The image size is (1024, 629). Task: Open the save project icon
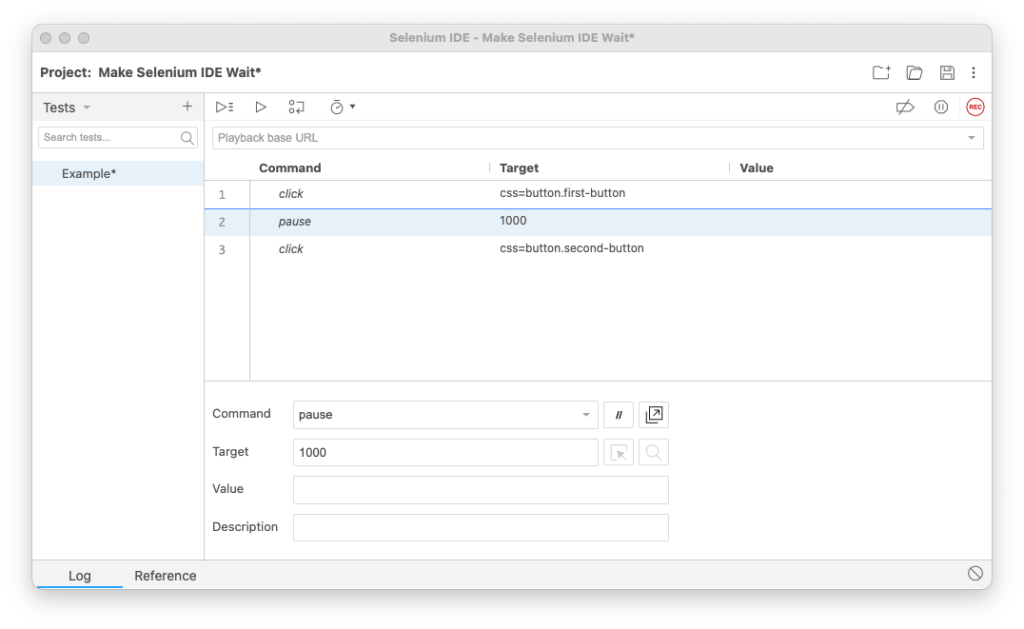coord(944,72)
